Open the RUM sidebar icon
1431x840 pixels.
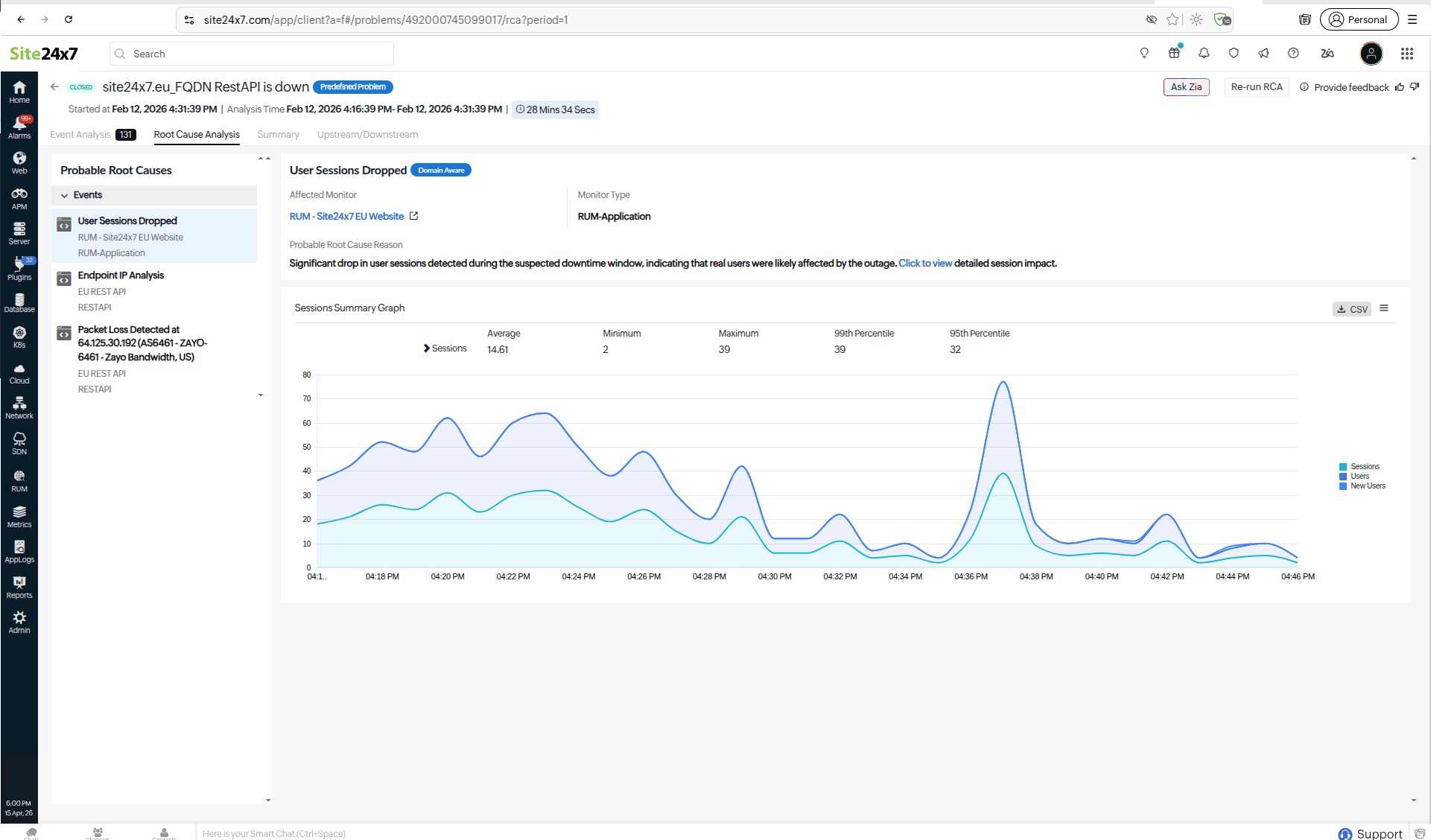[19, 481]
